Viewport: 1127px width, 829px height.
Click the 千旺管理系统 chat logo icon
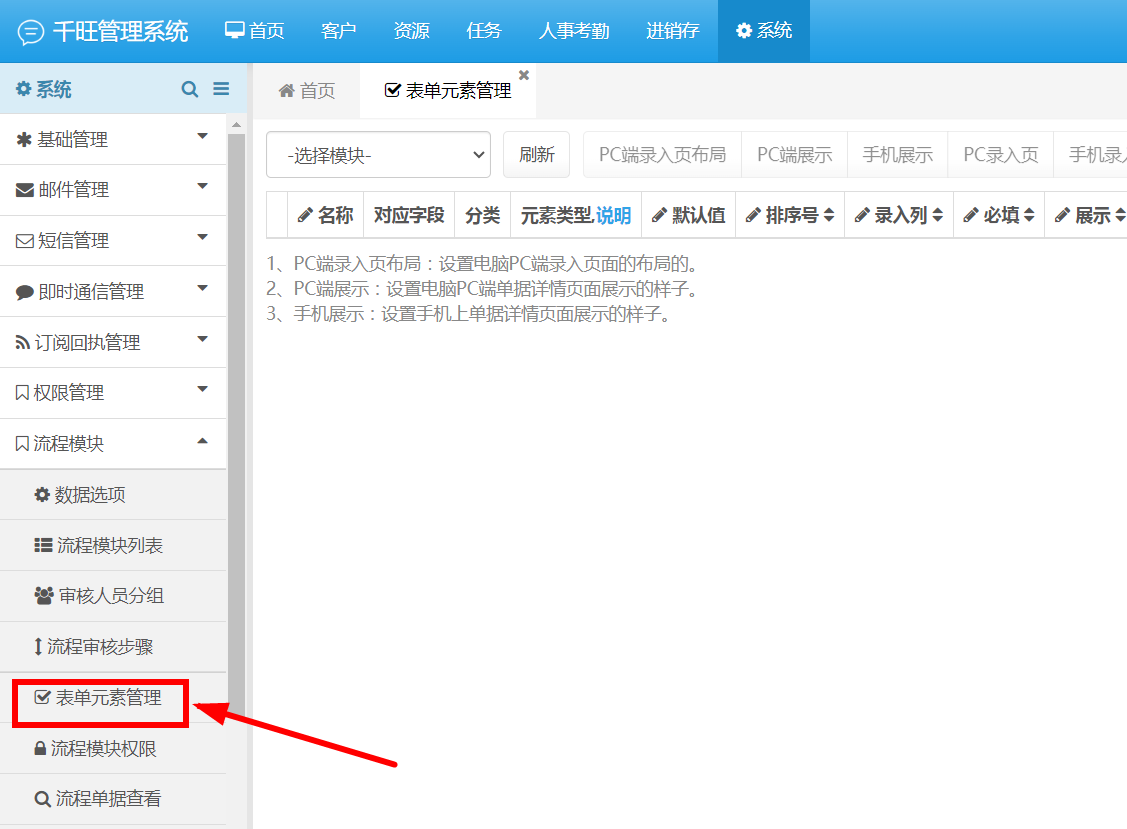[30, 32]
